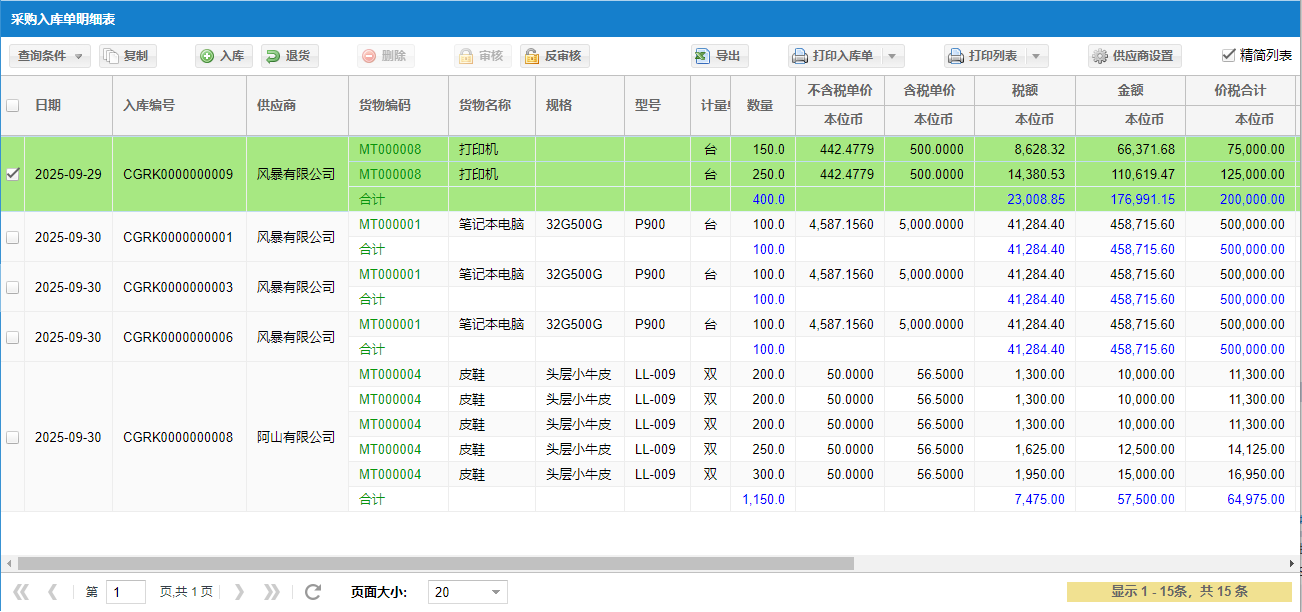Expand the 查询条件 dropdown
1302x612 pixels.
tap(50, 56)
